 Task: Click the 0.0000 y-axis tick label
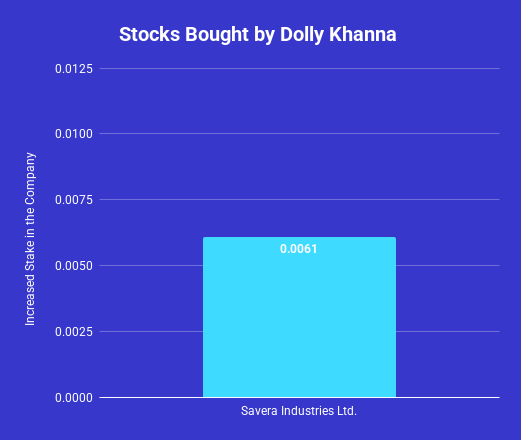[74, 398]
